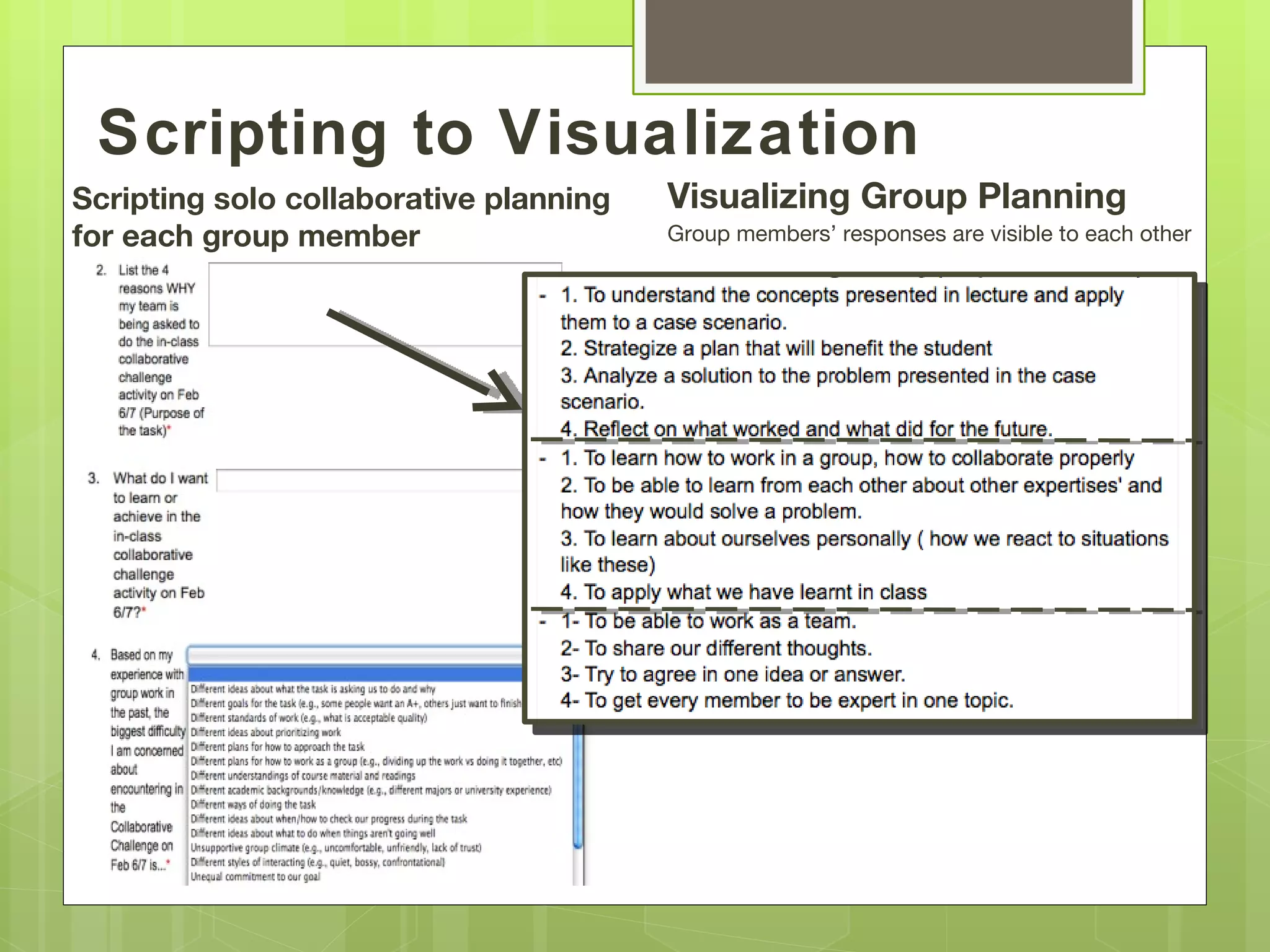Choose 'Different ways of doing the task'
The image size is (1270, 952).
[x=253, y=804]
